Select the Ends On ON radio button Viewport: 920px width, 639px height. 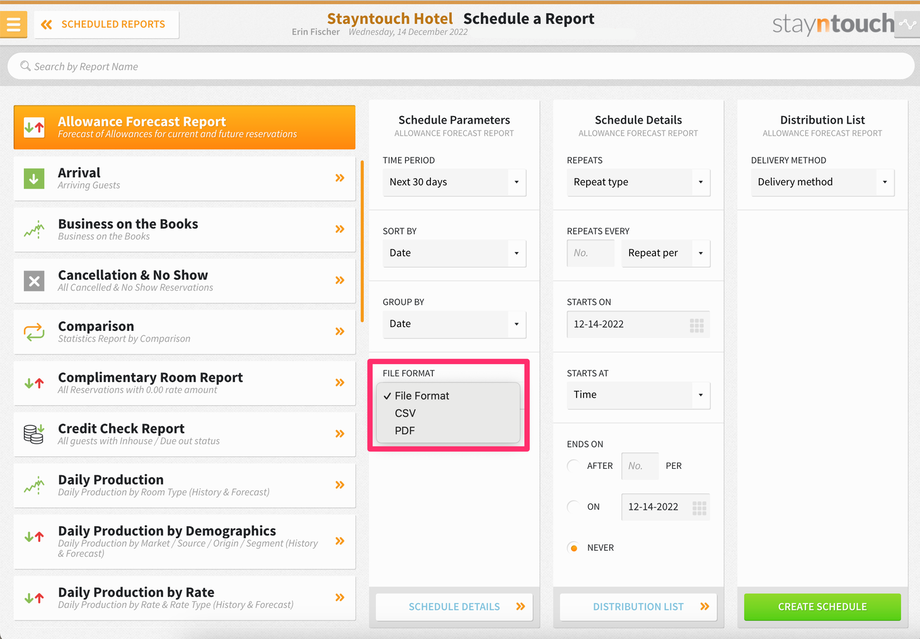573,506
